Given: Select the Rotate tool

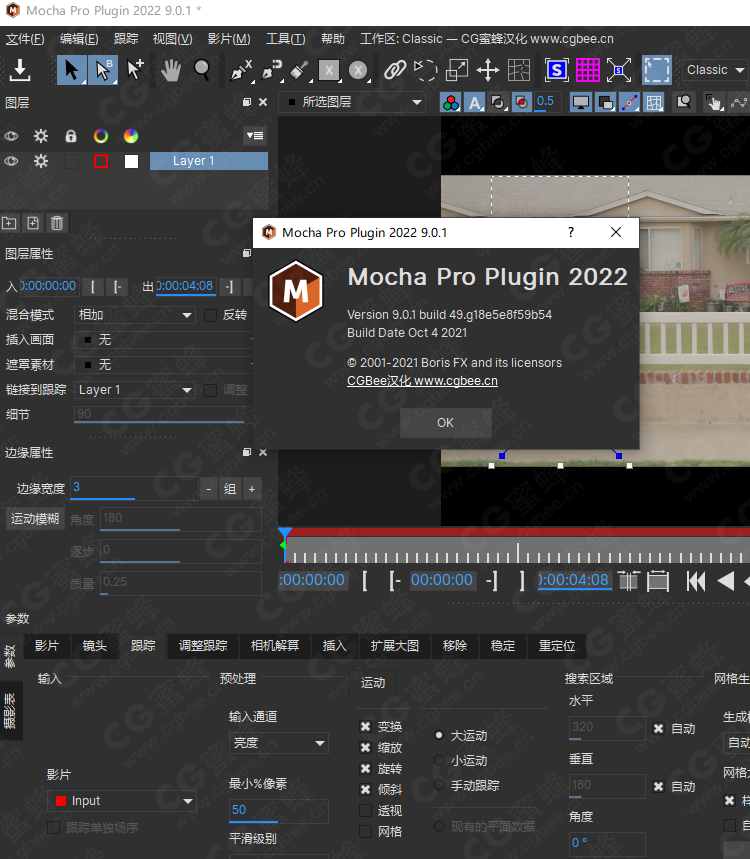Looking at the screenshot, I should click(x=425, y=70).
